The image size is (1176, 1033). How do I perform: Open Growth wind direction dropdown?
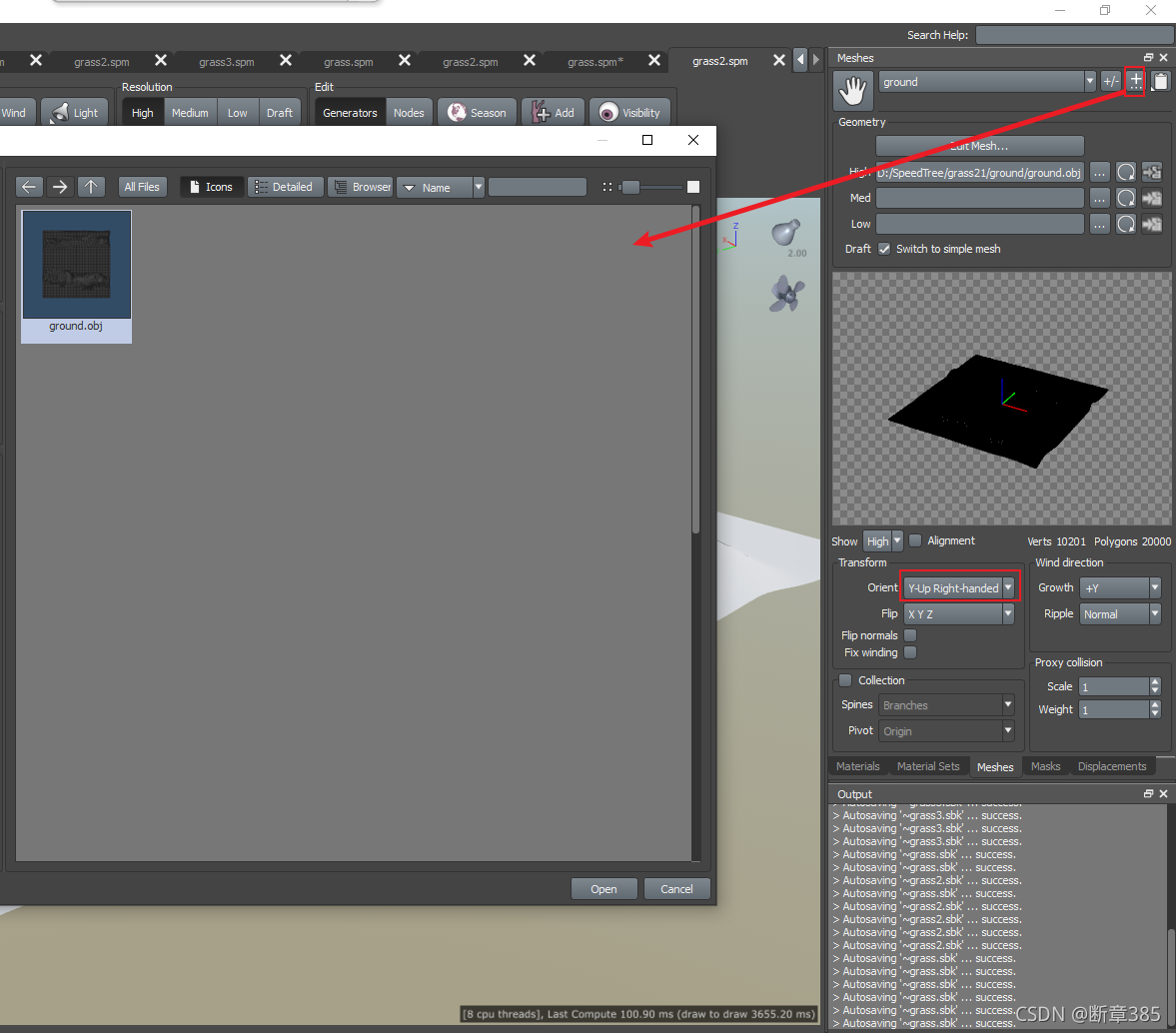tap(1120, 587)
